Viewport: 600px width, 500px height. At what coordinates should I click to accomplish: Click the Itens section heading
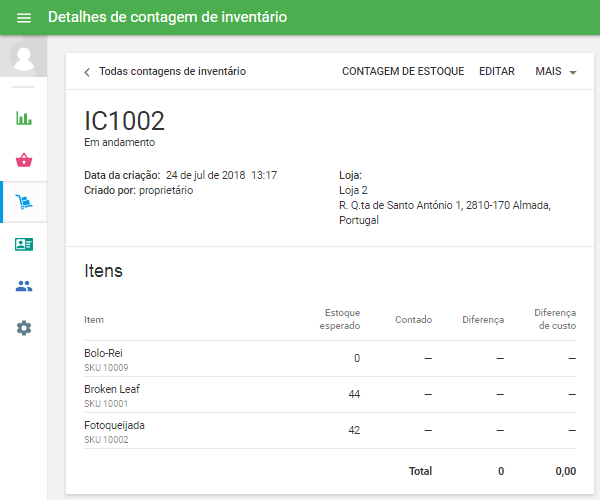pyautogui.click(x=103, y=271)
